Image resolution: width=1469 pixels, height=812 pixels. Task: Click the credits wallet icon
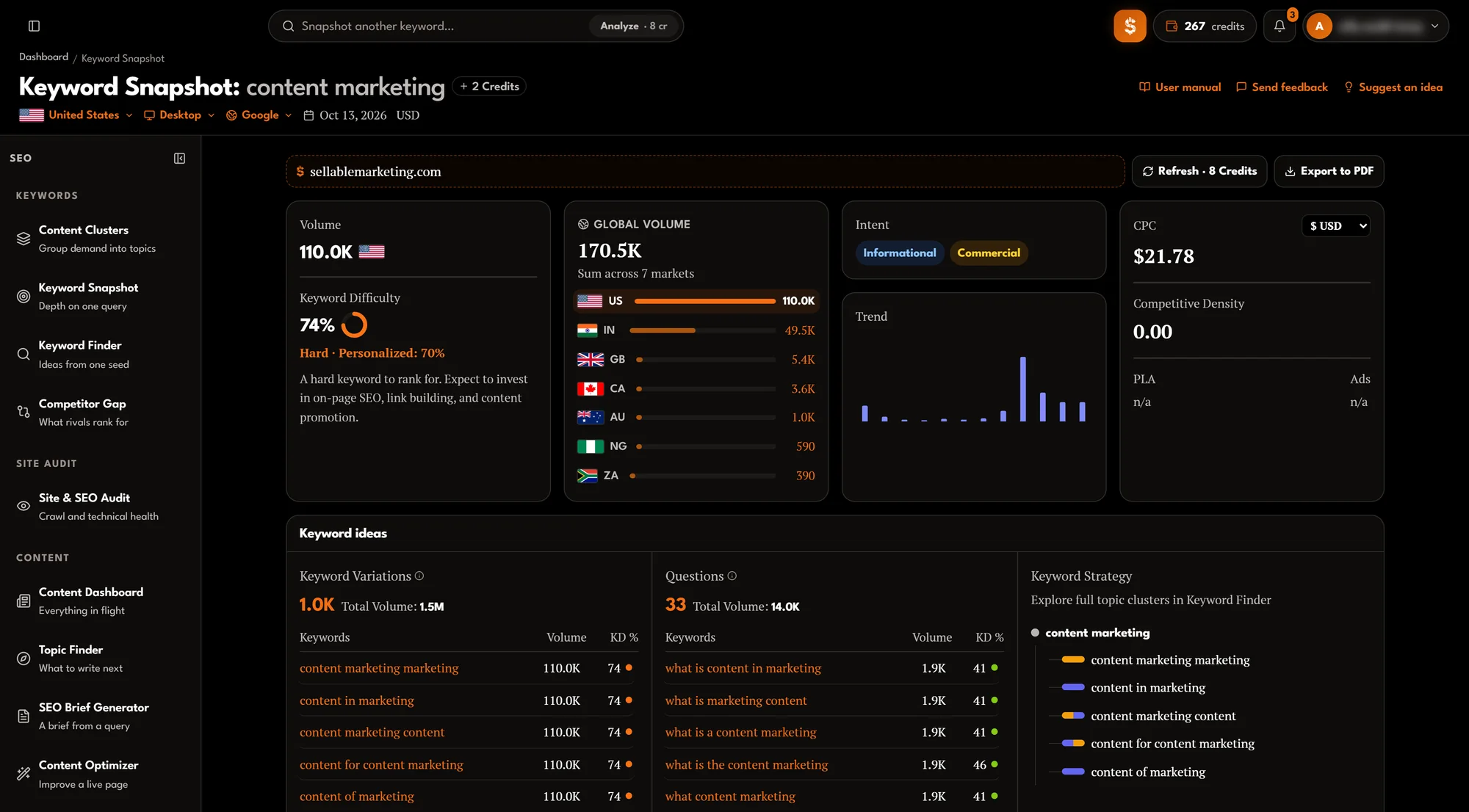(x=1172, y=26)
